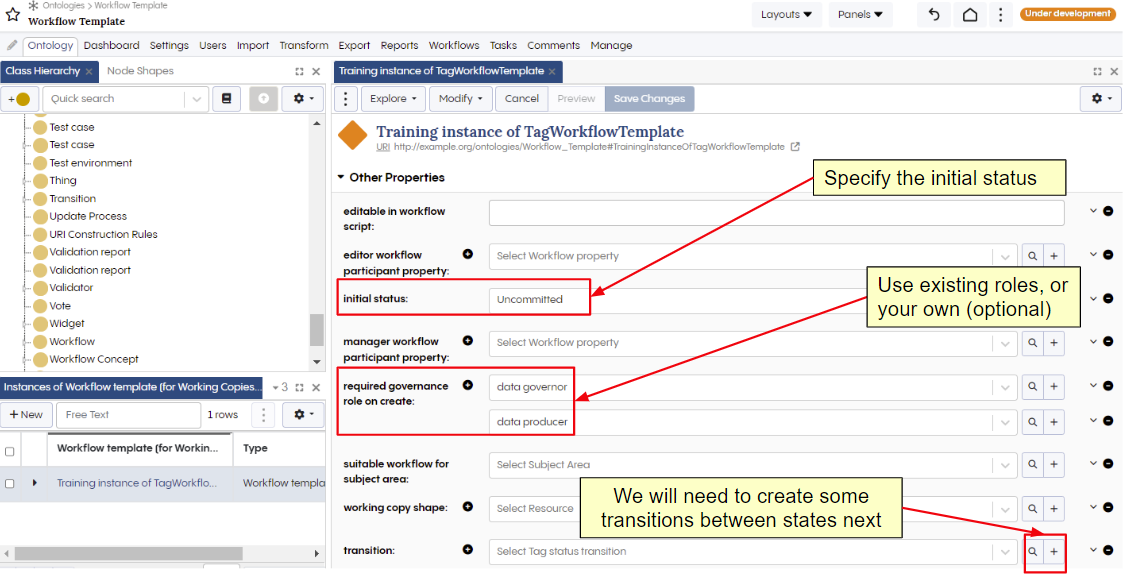Click the Preview button
Viewport: 1127px width, 574px height.
coord(576,98)
